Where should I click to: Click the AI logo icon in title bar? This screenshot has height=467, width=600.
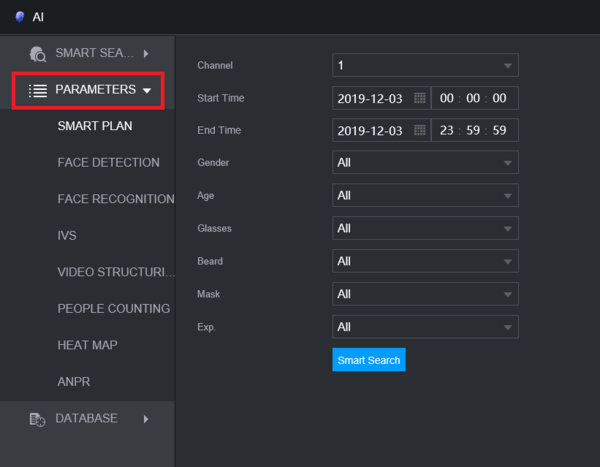tap(20, 17)
